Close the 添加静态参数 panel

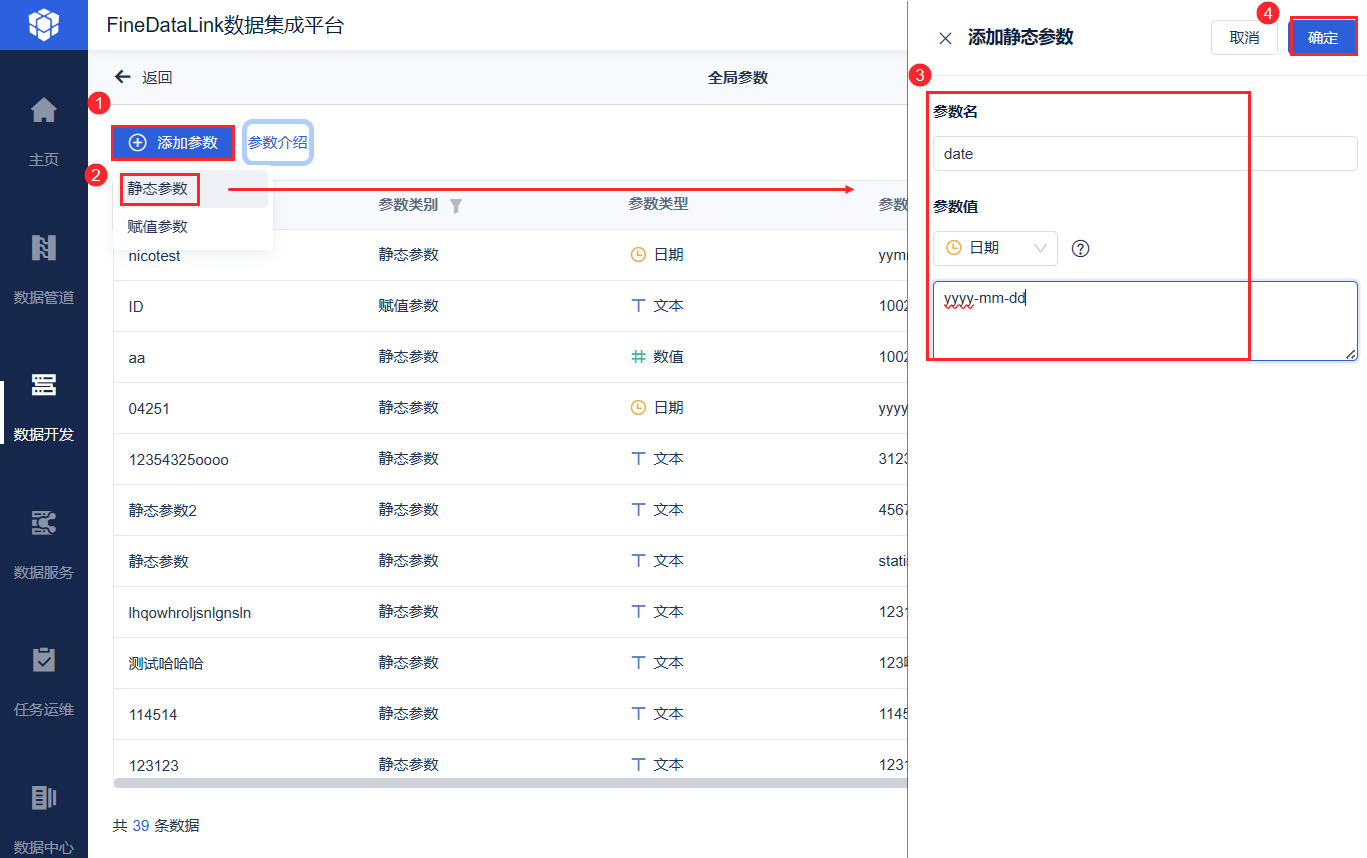pyautogui.click(x=945, y=38)
